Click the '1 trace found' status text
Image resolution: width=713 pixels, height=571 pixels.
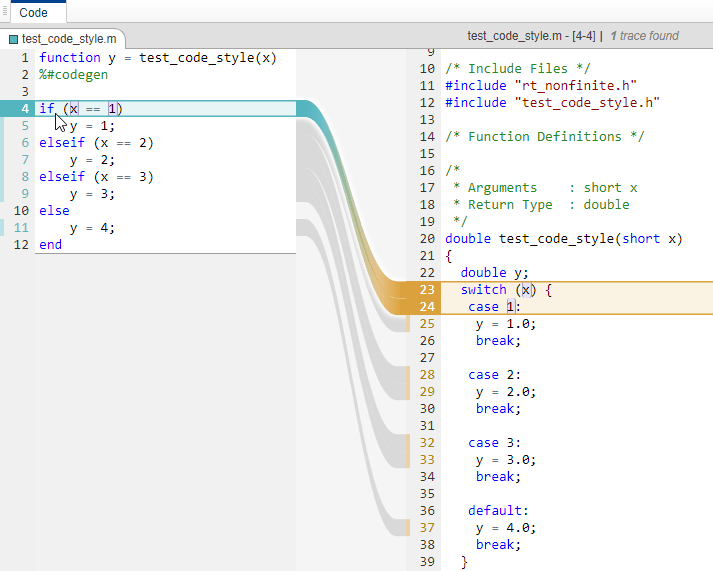644,36
